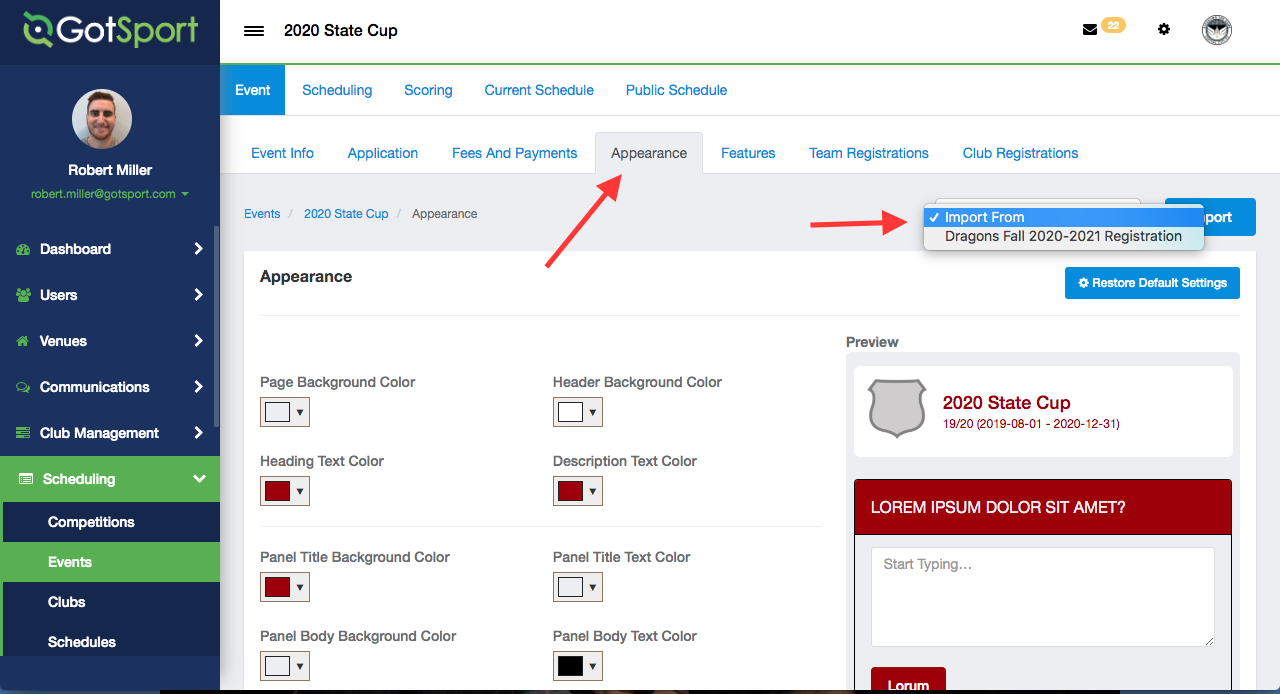Click Robert Miller's profile photo
The image size is (1280, 694).
[102, 120]
